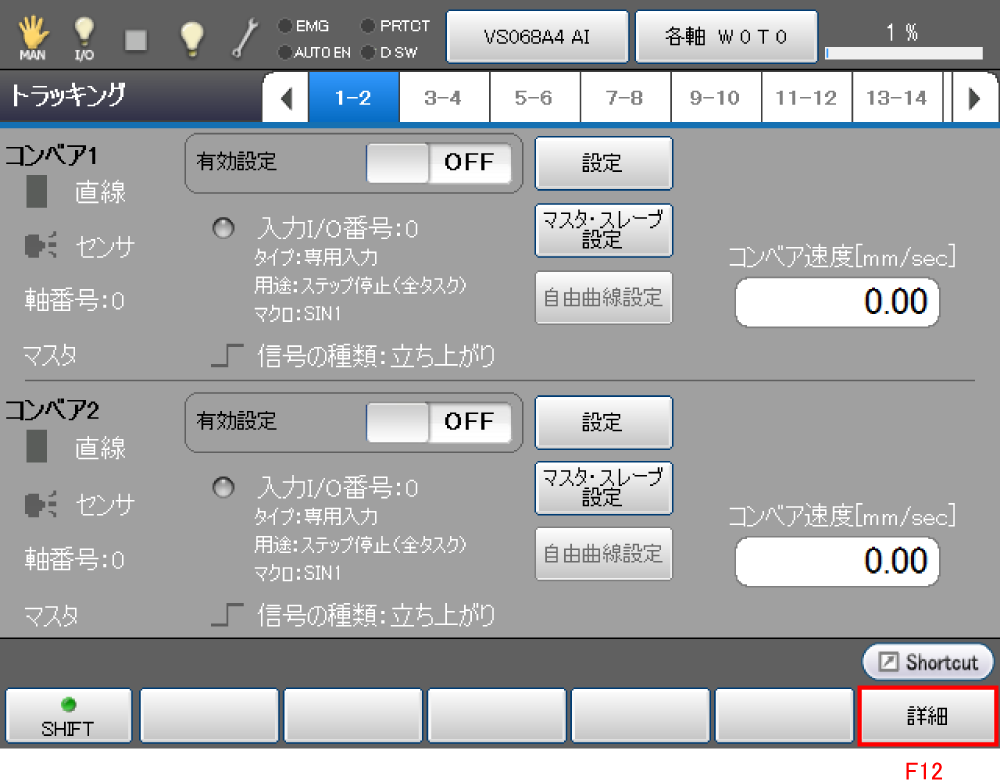1000x783 pixels.
Task: Click コンベア1 コンベア速度 value field
Action: click(838, 302)
